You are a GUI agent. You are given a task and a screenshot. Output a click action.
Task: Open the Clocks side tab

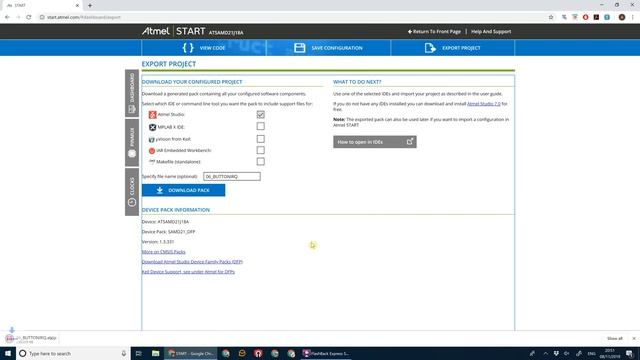pyautogui.click(x=132, y=192)
